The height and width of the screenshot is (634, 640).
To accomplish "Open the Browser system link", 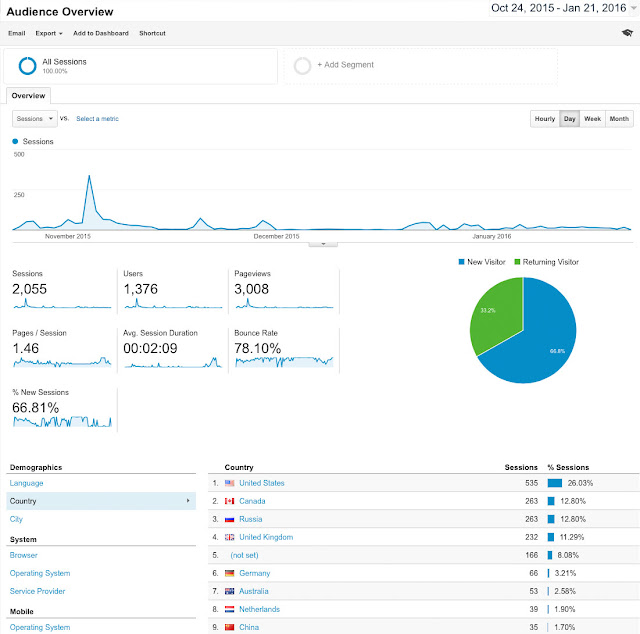I will (x=24, y=555).
